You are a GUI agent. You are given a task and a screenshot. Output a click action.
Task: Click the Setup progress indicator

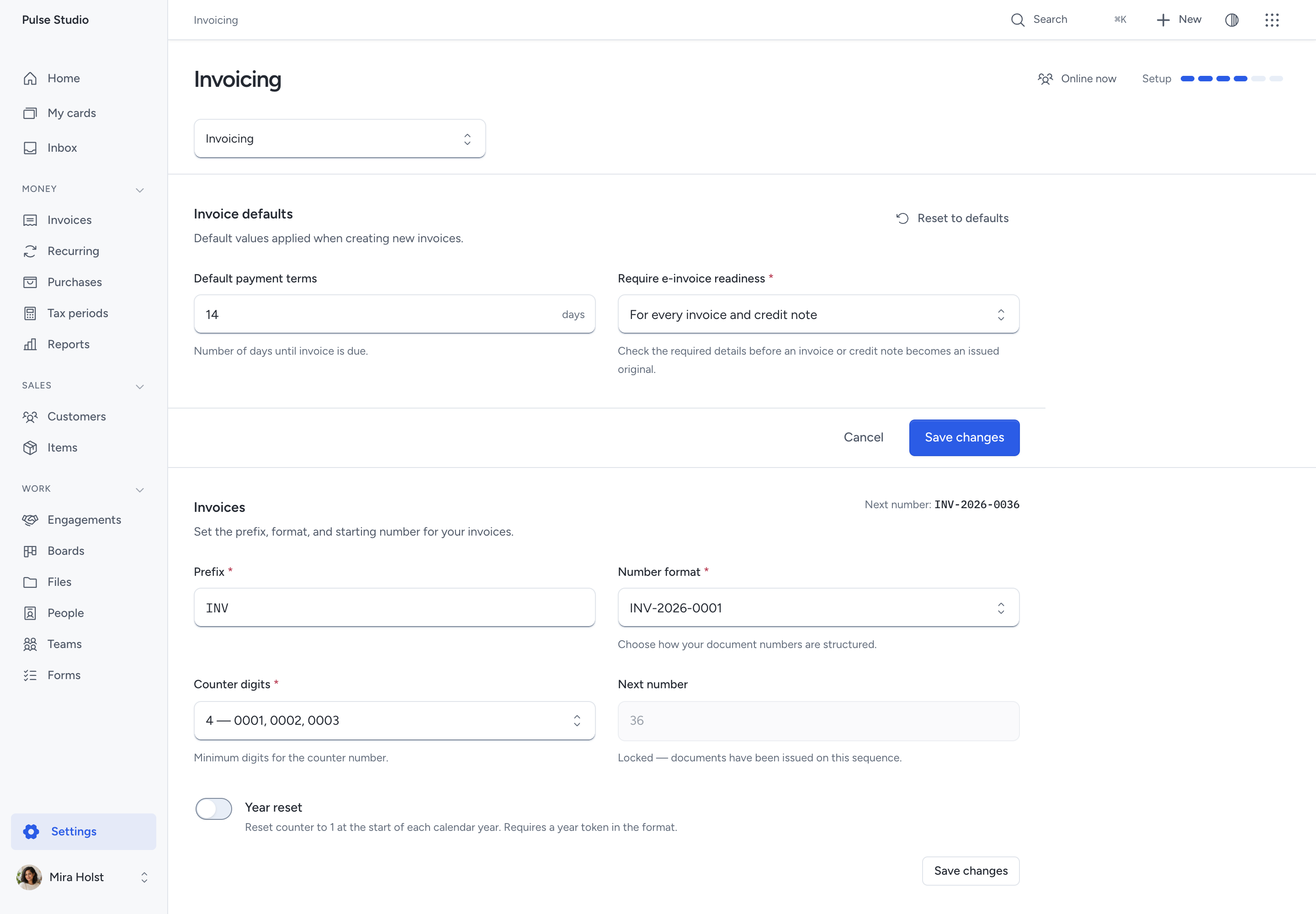1212,79
